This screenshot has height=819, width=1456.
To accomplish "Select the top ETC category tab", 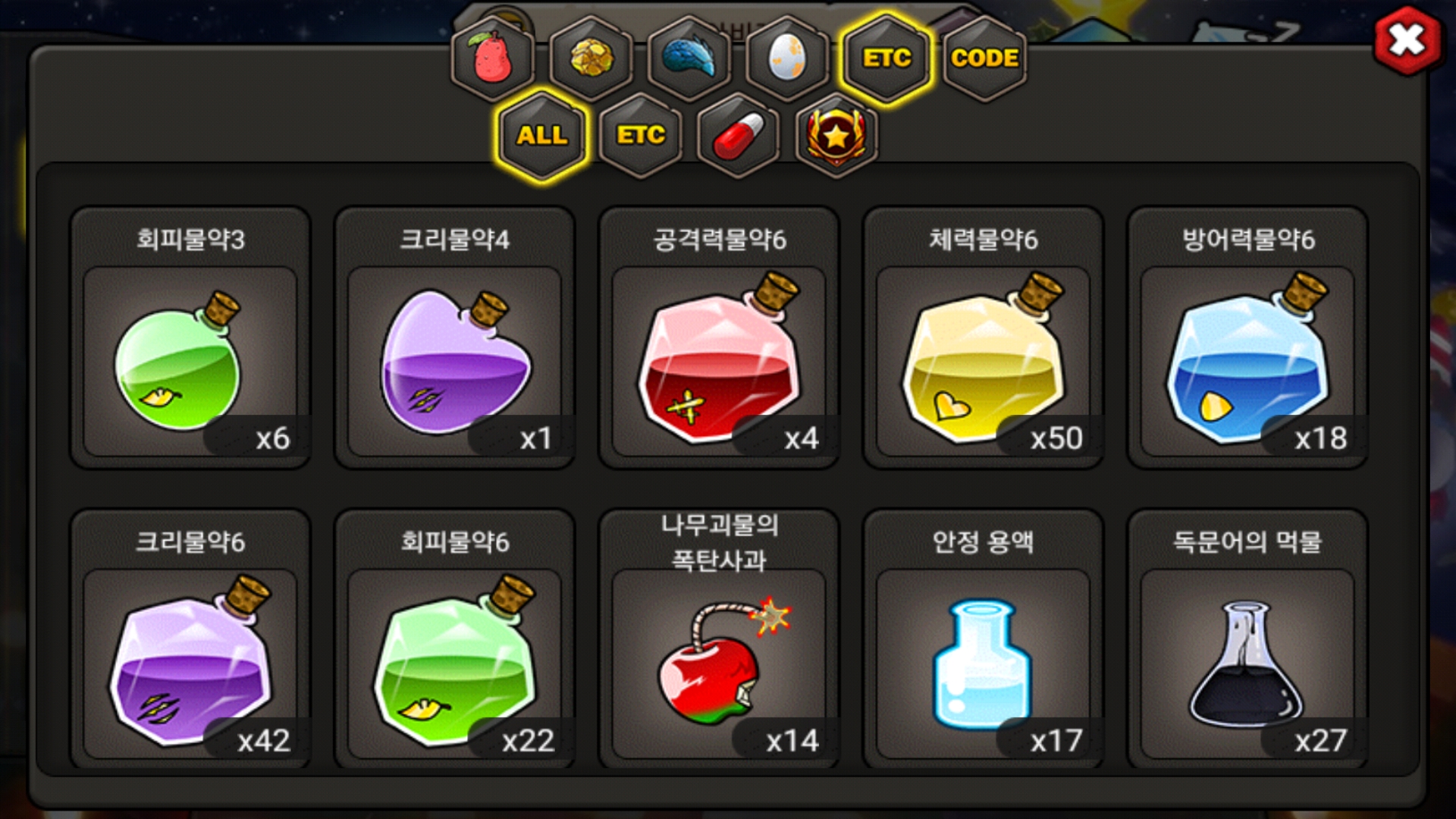I will click(886, 58).
